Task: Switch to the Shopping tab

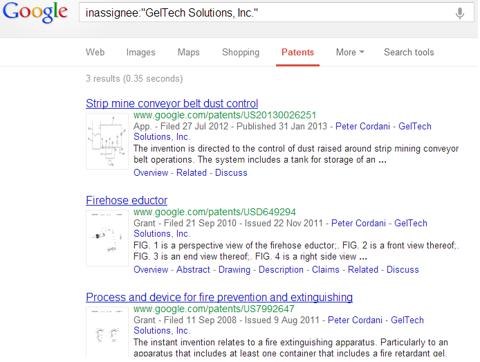Action: [241, 52]
